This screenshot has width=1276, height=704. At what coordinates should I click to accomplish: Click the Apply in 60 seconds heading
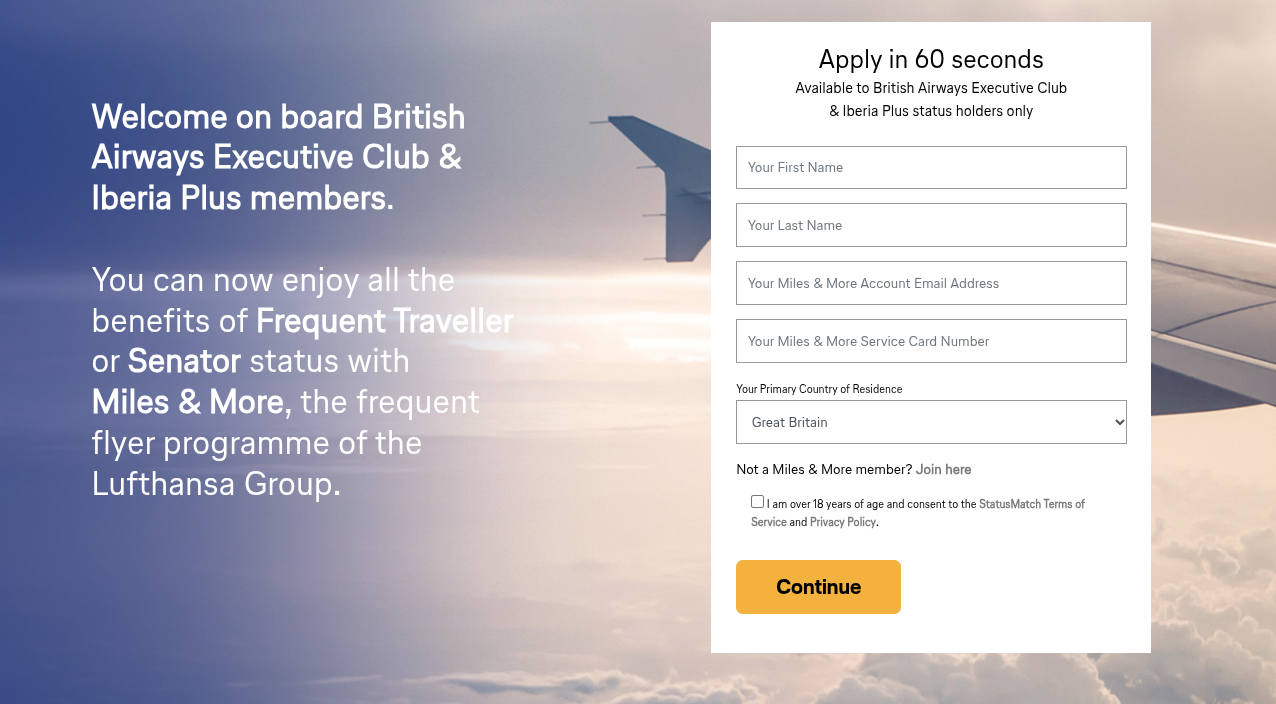point(930,59)
